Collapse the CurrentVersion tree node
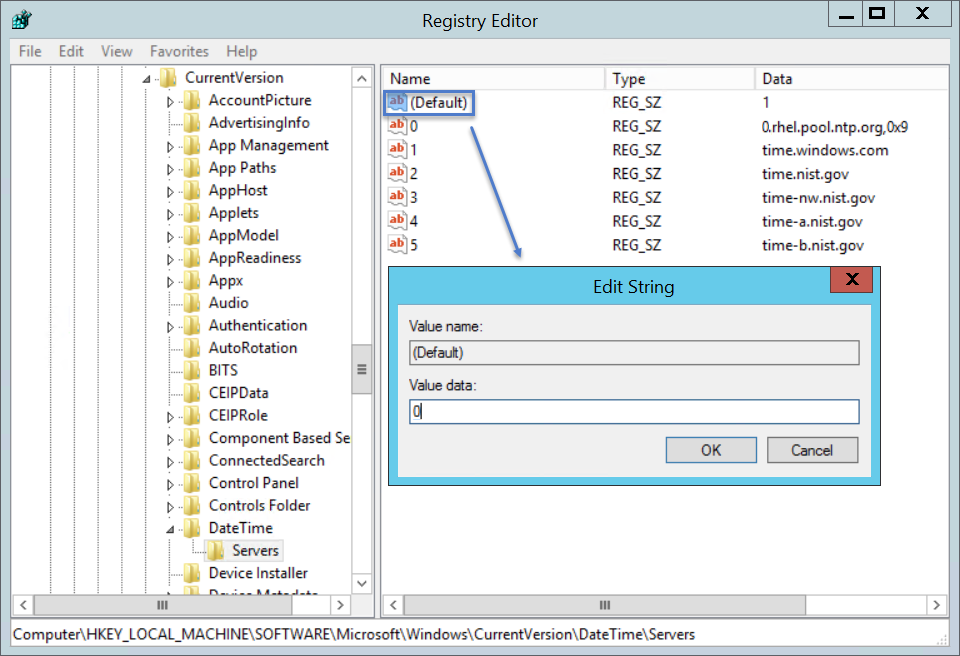 coord(147,77)
